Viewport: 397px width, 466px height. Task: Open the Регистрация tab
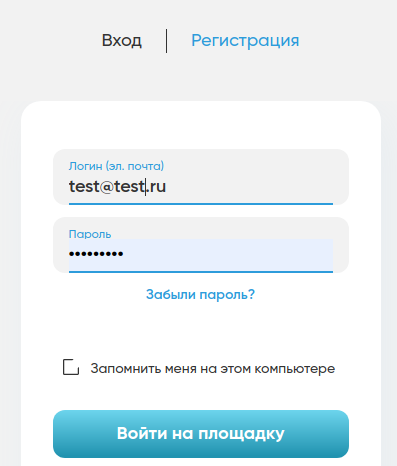coord(245,41)
